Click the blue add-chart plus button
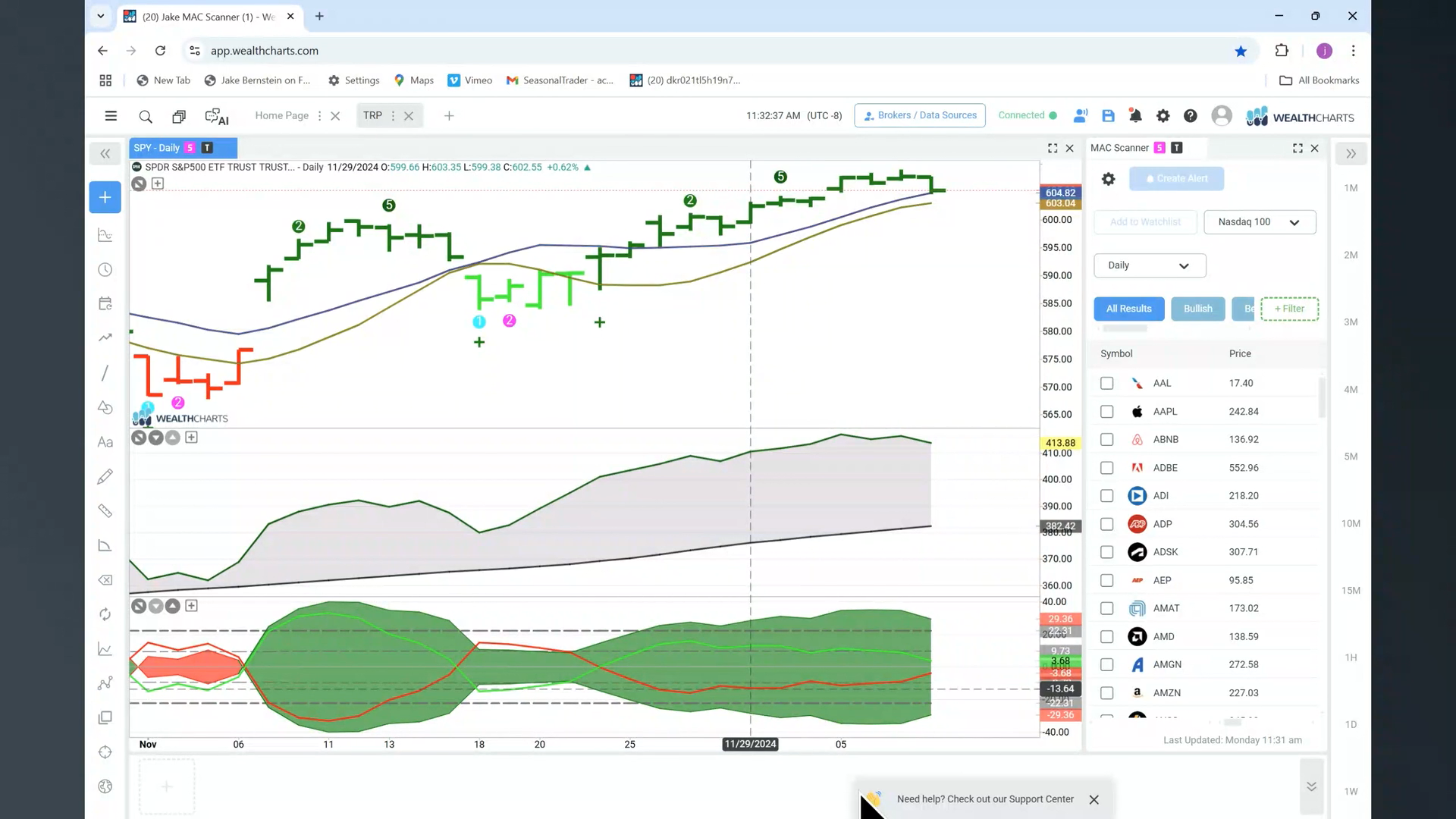This screenshot has height=819, width=1456. [105, 197]
